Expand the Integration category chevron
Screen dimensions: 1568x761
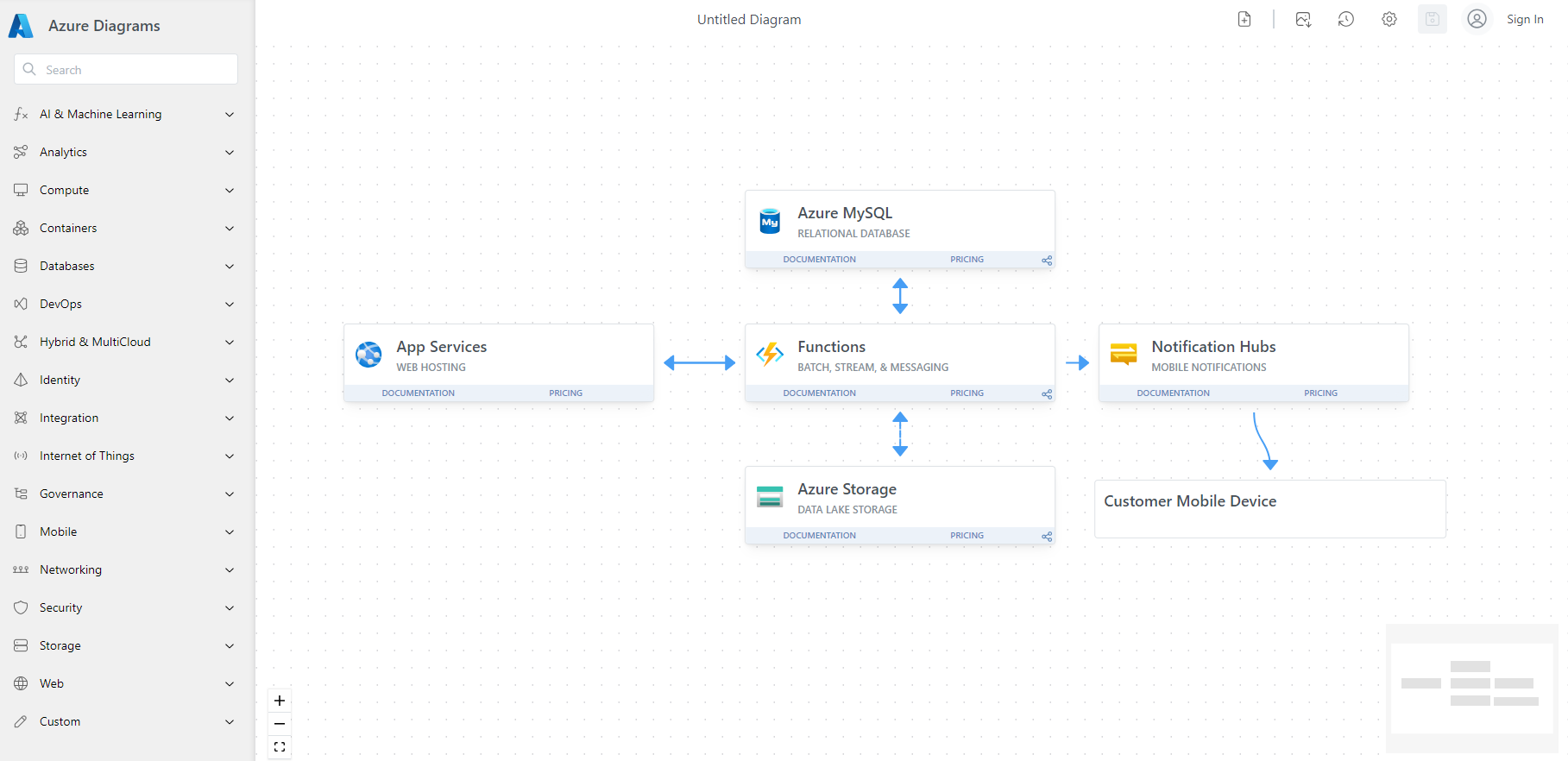[230, 418]
